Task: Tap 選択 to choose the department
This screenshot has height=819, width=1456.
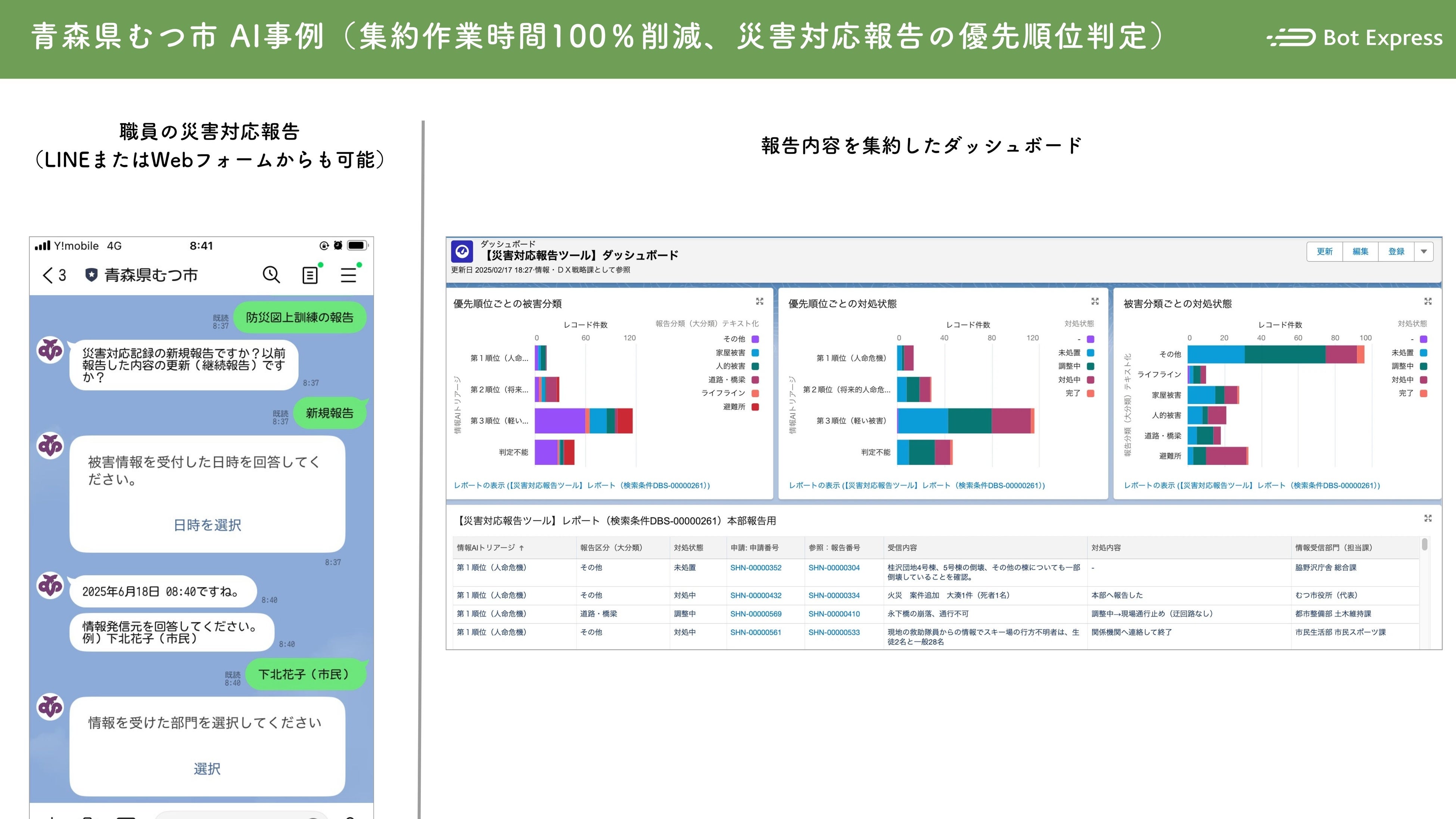Action: pos(207,769)
